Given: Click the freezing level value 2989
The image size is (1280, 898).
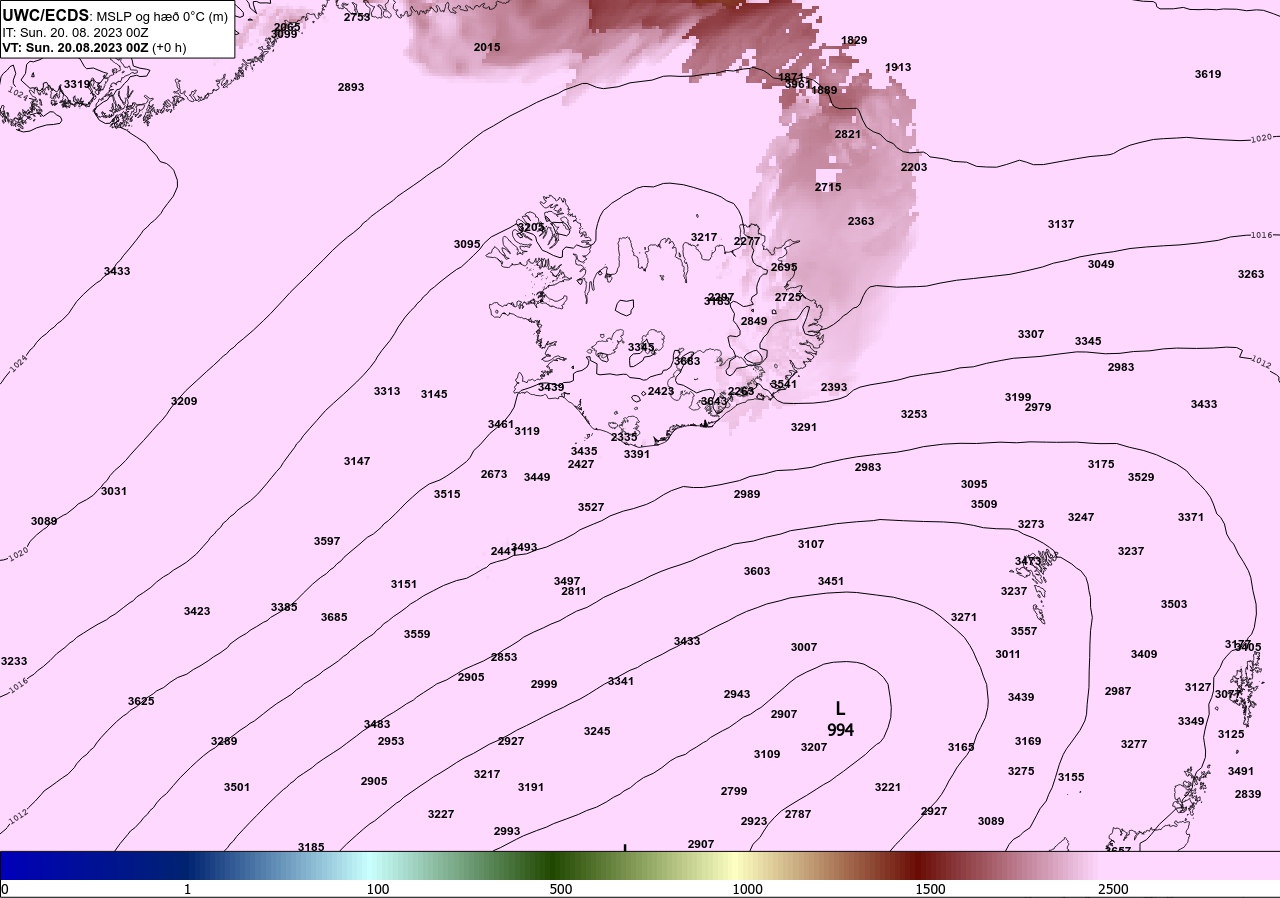Looking at the screenshot, I should point(747,494).
